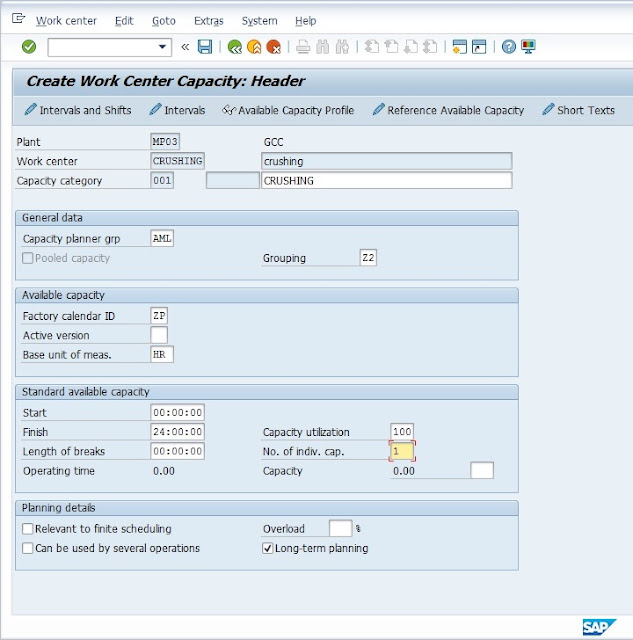The image size is (633, 640).
Task: Click the plant name text GCC
Action: [273, 142]
